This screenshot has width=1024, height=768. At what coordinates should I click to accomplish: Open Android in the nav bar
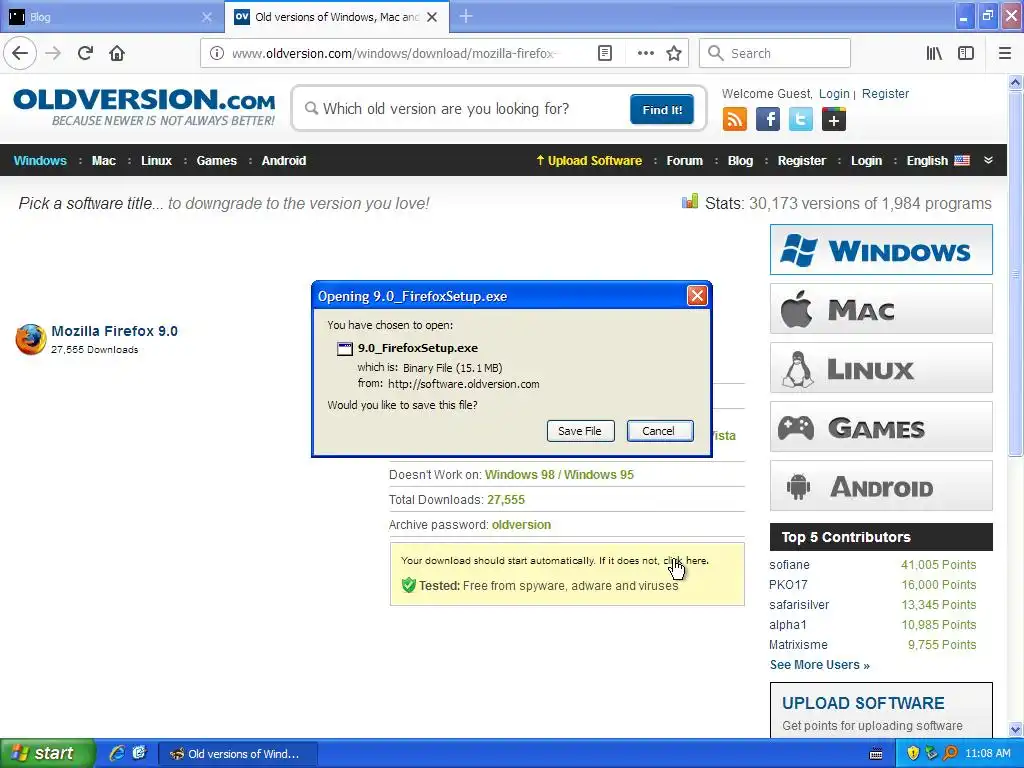(x=283, y=161)
